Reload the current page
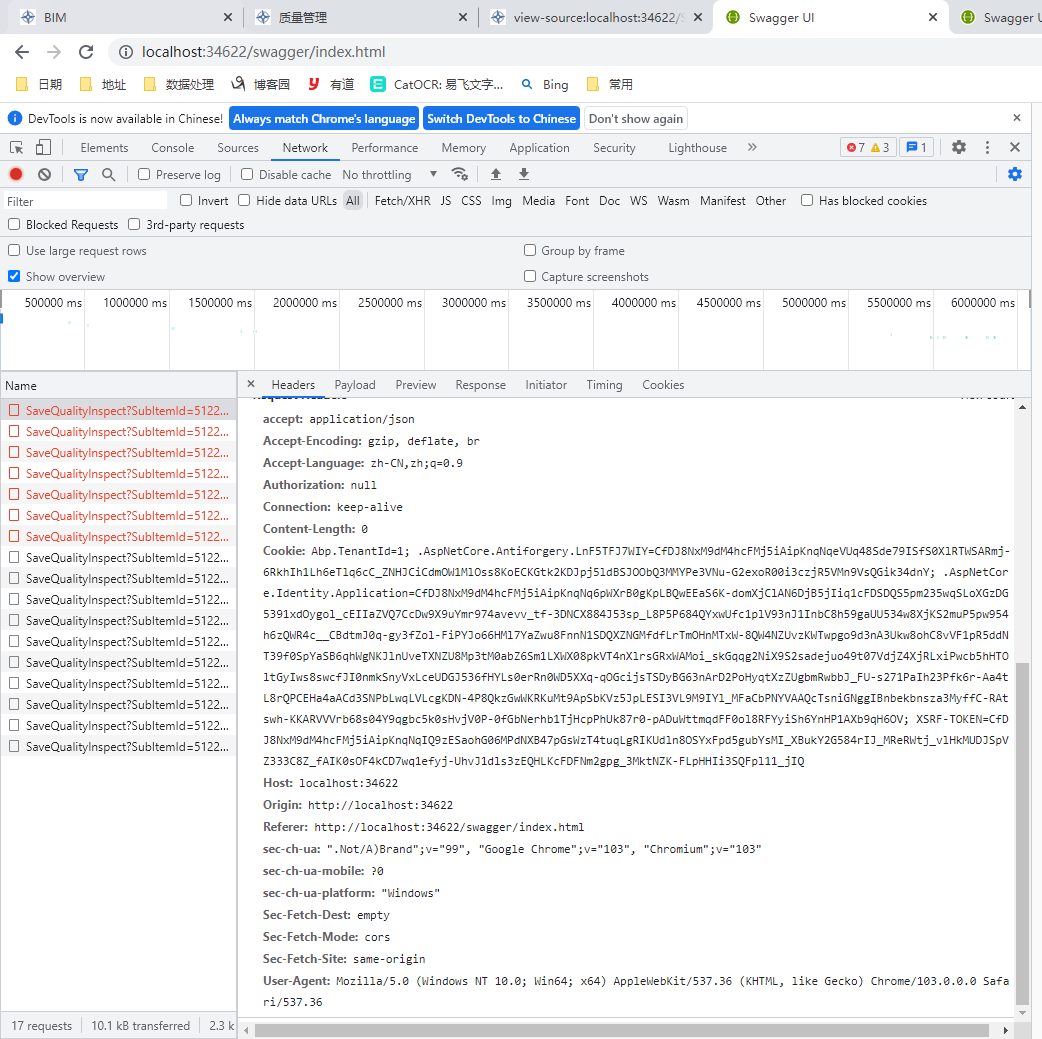The width and height of the screenshot is (1042, 1039). coord(86,52)
